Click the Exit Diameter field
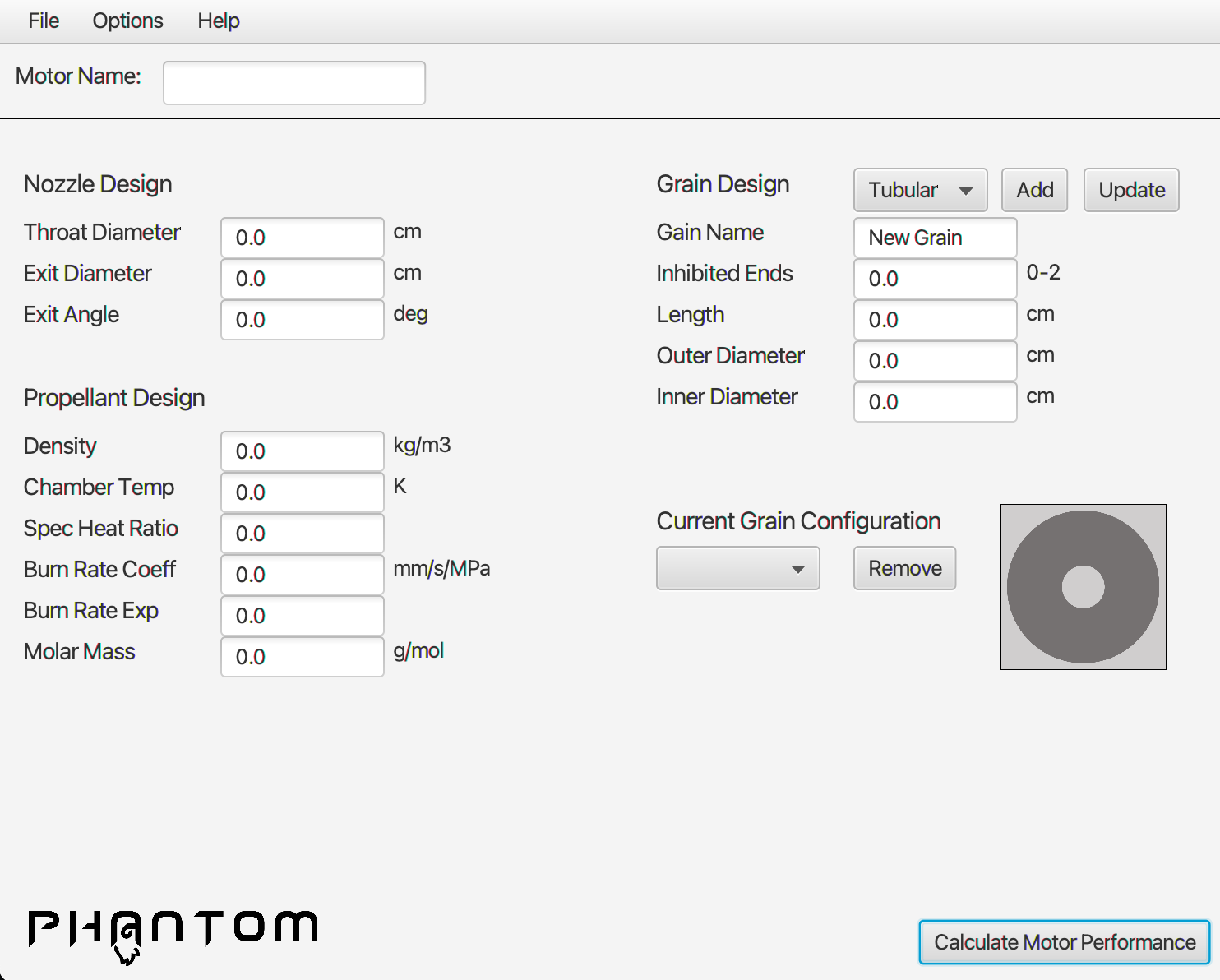 point(303,279)
